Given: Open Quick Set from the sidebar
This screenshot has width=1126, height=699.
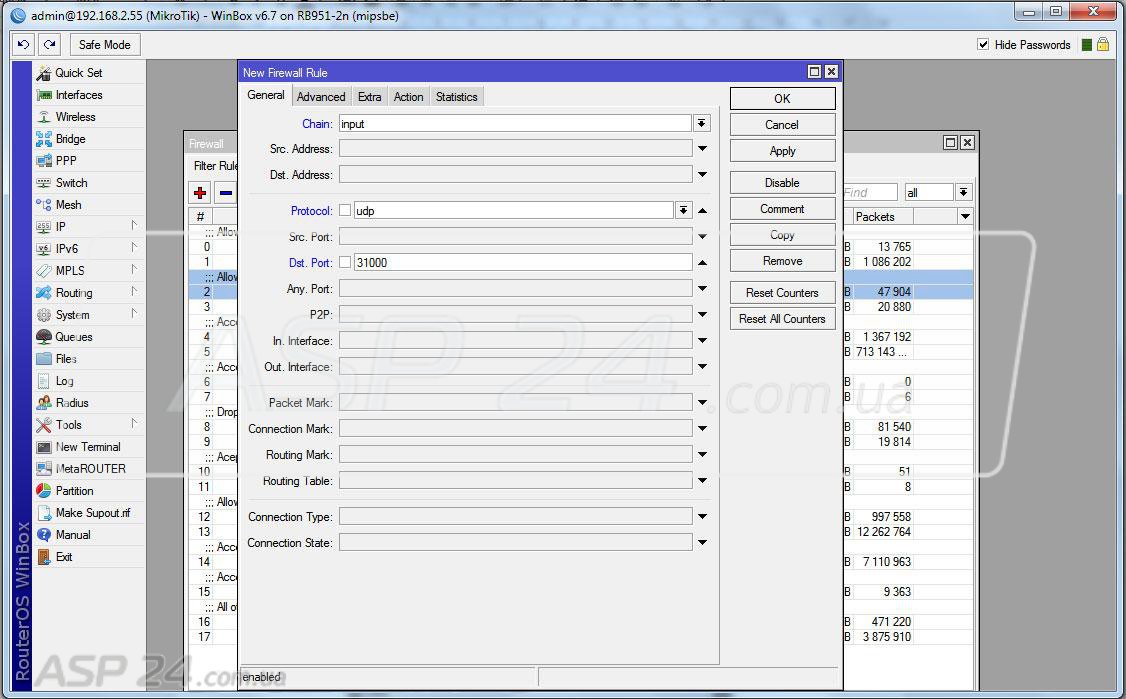Looking at the screenshot, I should click(x=78, y=73).
